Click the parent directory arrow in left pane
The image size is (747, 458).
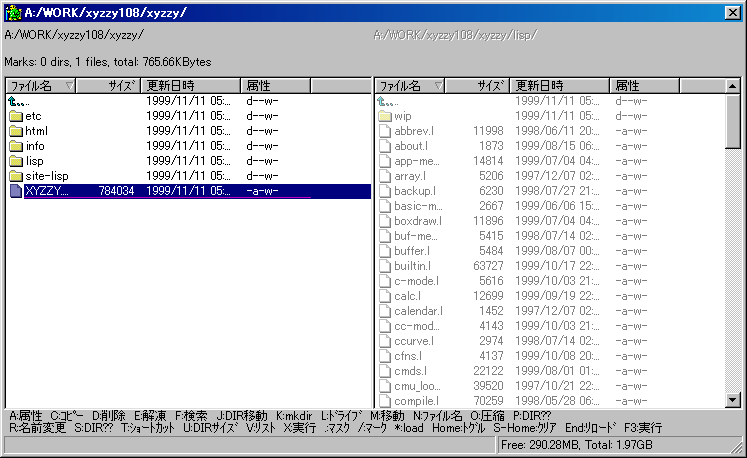pos(14,101)
